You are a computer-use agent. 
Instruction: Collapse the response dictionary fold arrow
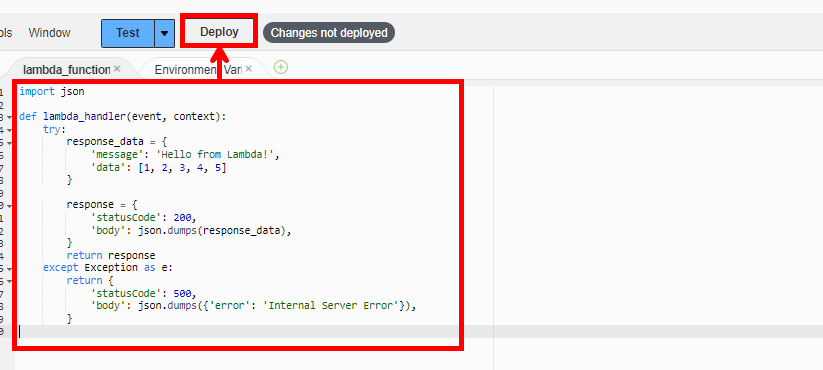(9, 205)
